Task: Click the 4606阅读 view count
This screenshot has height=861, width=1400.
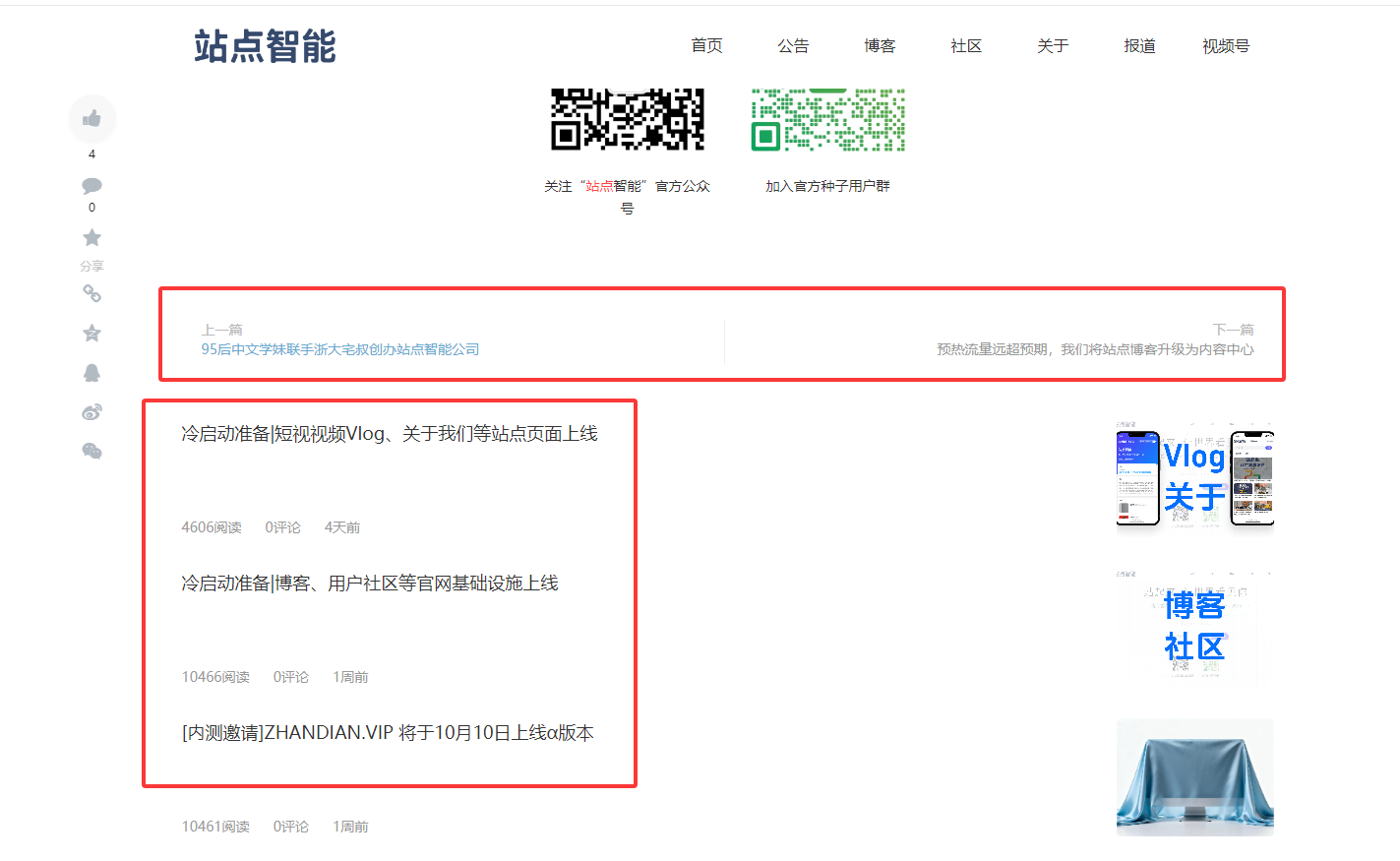Action: pyautogui.click(x=212, y=527)
